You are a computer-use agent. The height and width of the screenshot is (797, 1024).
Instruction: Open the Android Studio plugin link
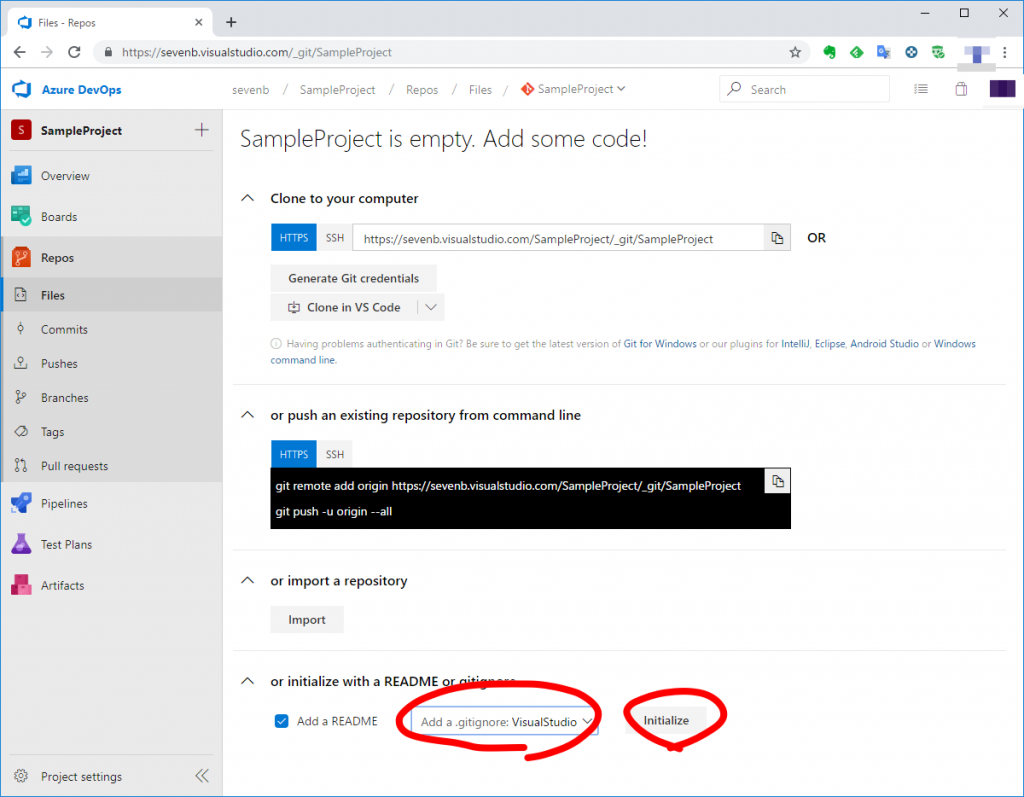(x=884, y=344)
